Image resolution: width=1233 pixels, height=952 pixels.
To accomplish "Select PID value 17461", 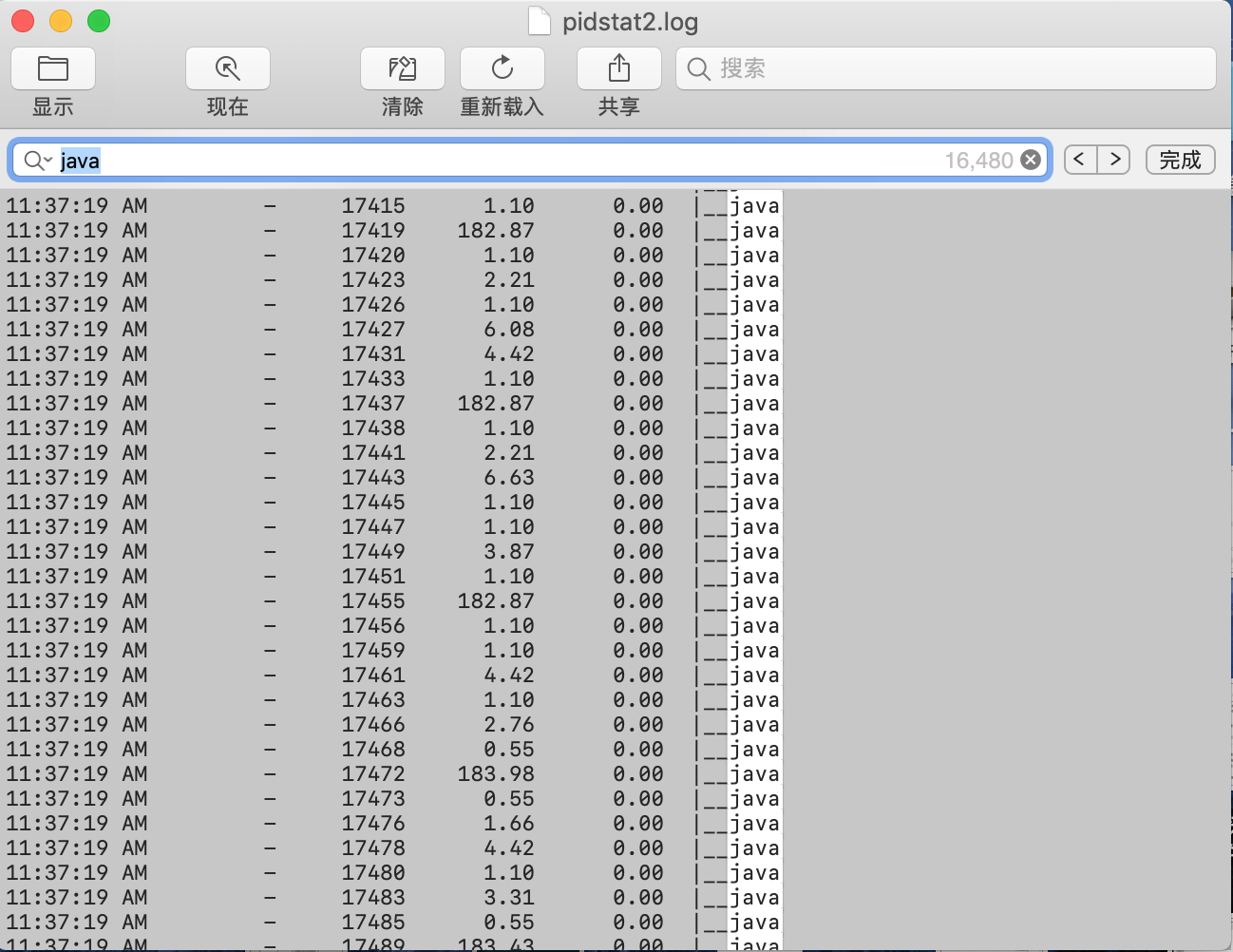I will coord(373,675).
